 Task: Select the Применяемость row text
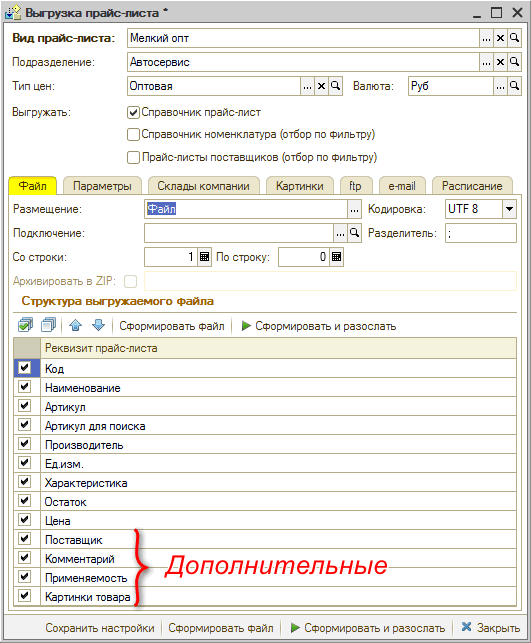(86, 578)
